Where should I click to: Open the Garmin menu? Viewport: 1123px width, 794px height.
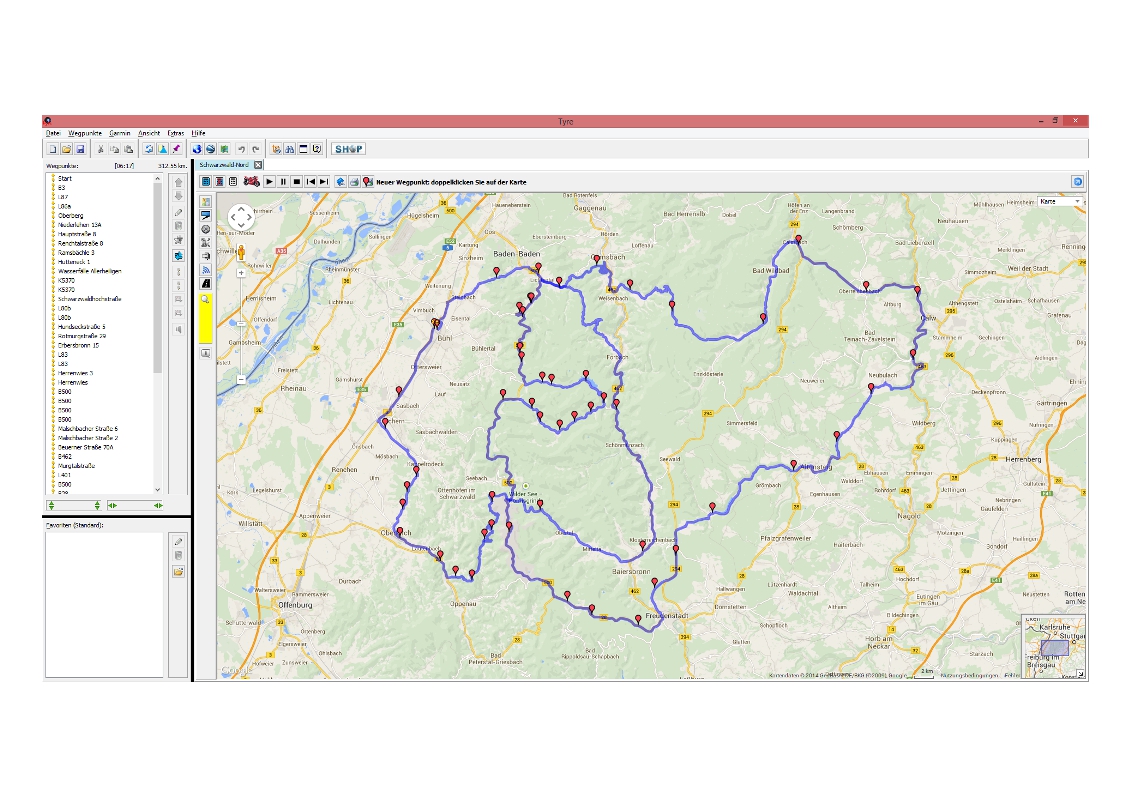[x=120, y=133]
